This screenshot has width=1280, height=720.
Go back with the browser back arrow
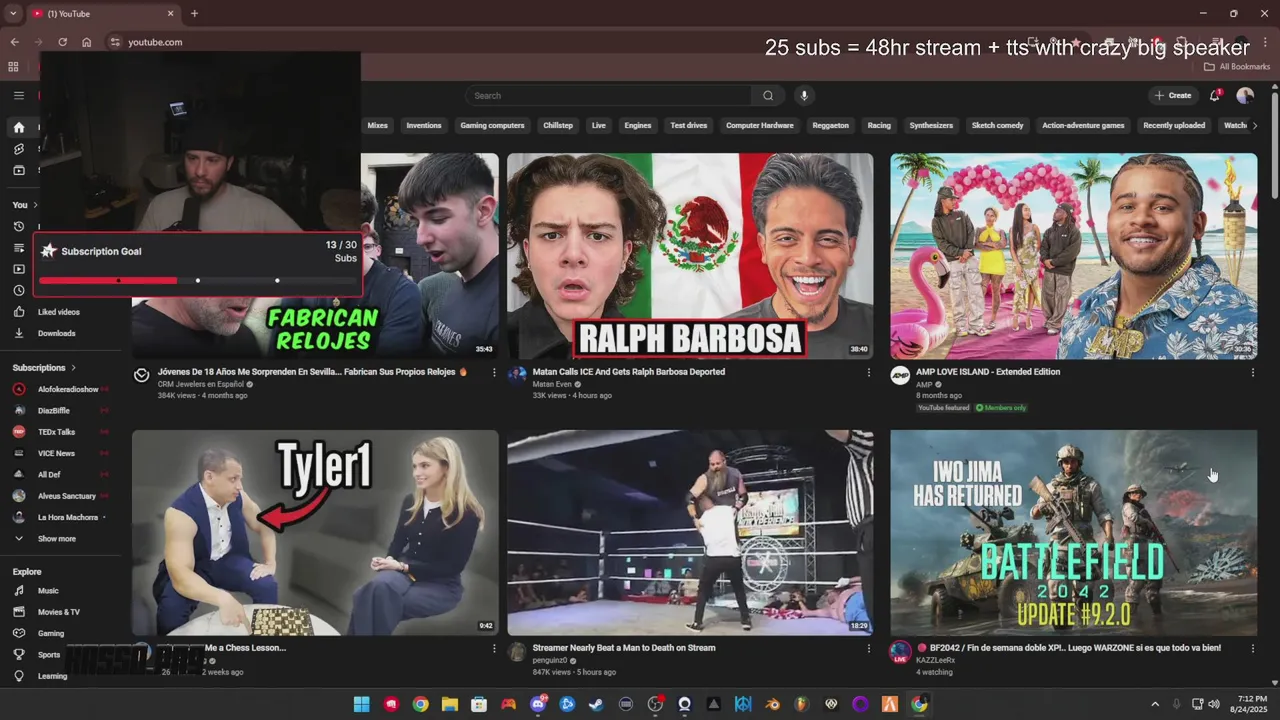(14, 42)
